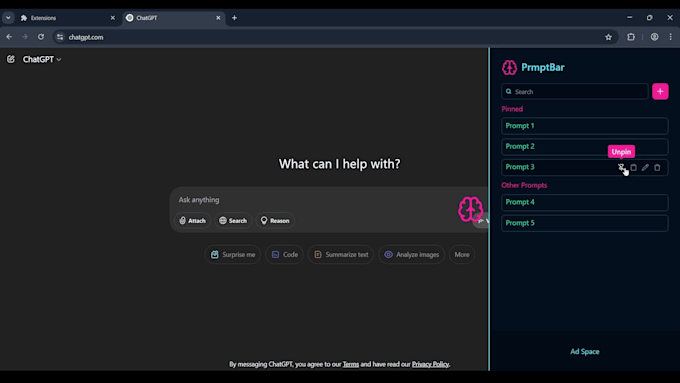Open the Privacy Policy link
680x383 pixels.
[x=430, y=364]
